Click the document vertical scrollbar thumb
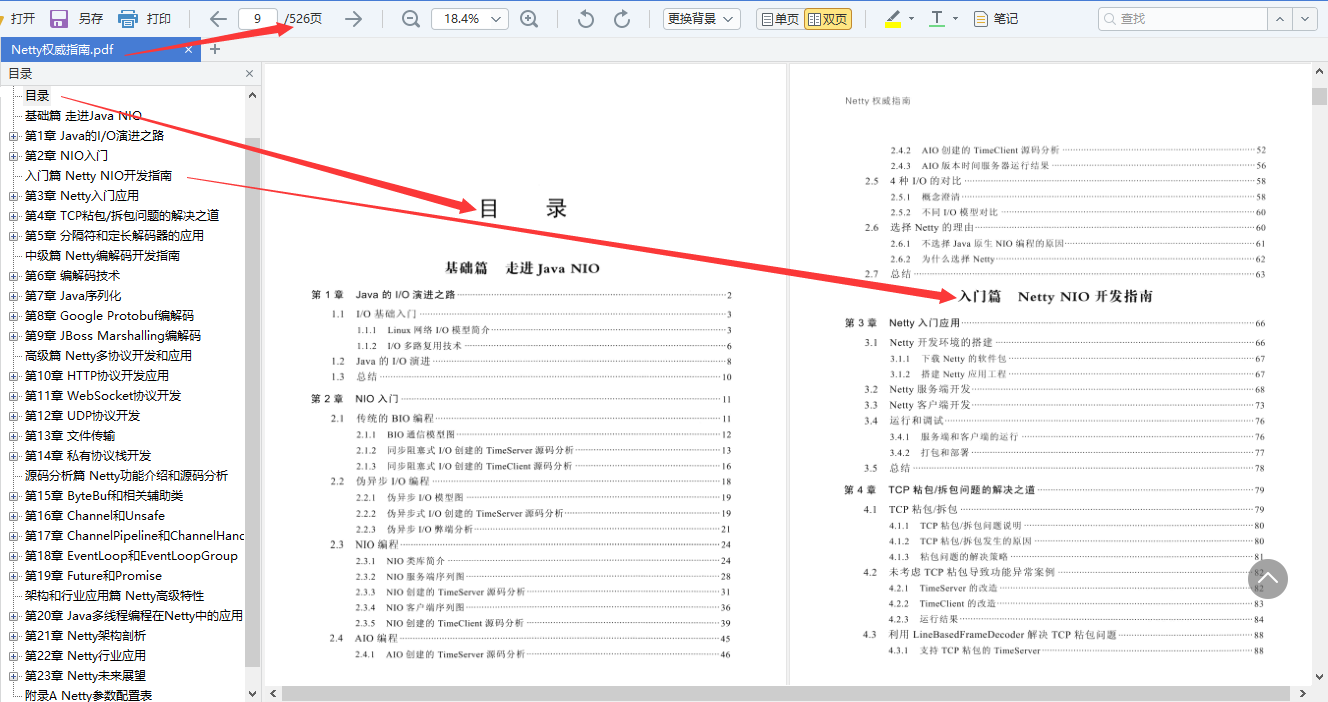1328x702 pixels. click(1319, 96)
